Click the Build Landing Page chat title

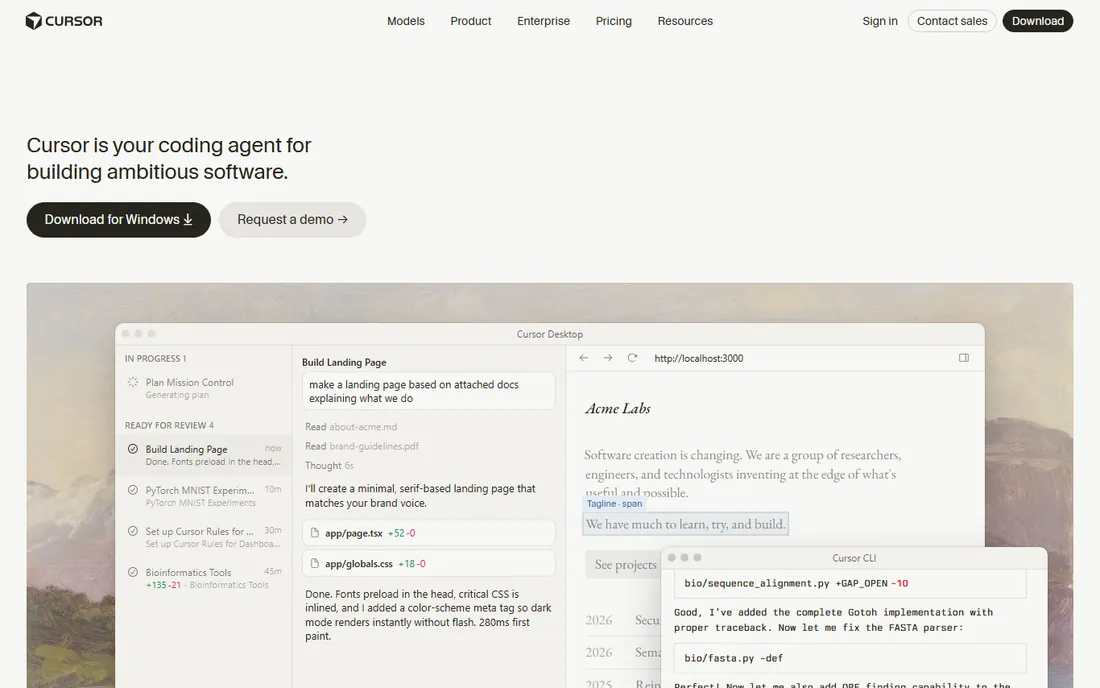pyautogui.click(x=344, y=363)
